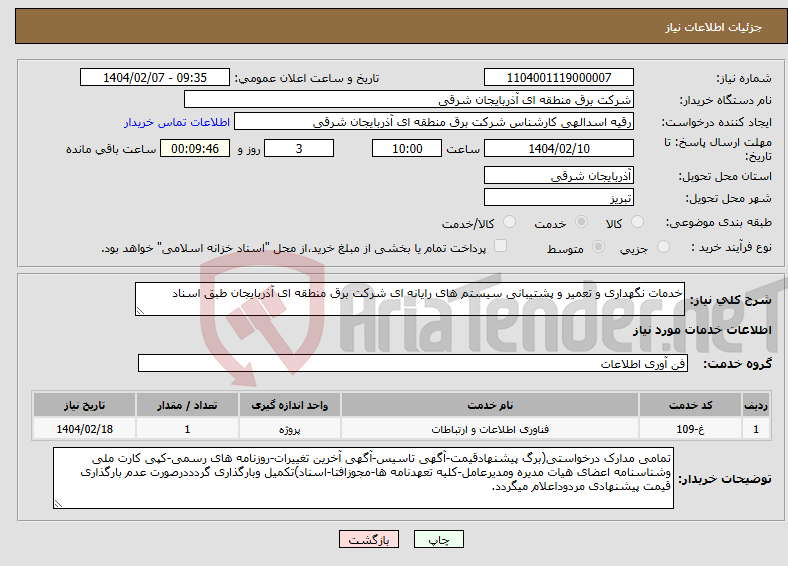Click the remaining days field showing 3
The image size is (788, 566).
click(x=299, y=148)
